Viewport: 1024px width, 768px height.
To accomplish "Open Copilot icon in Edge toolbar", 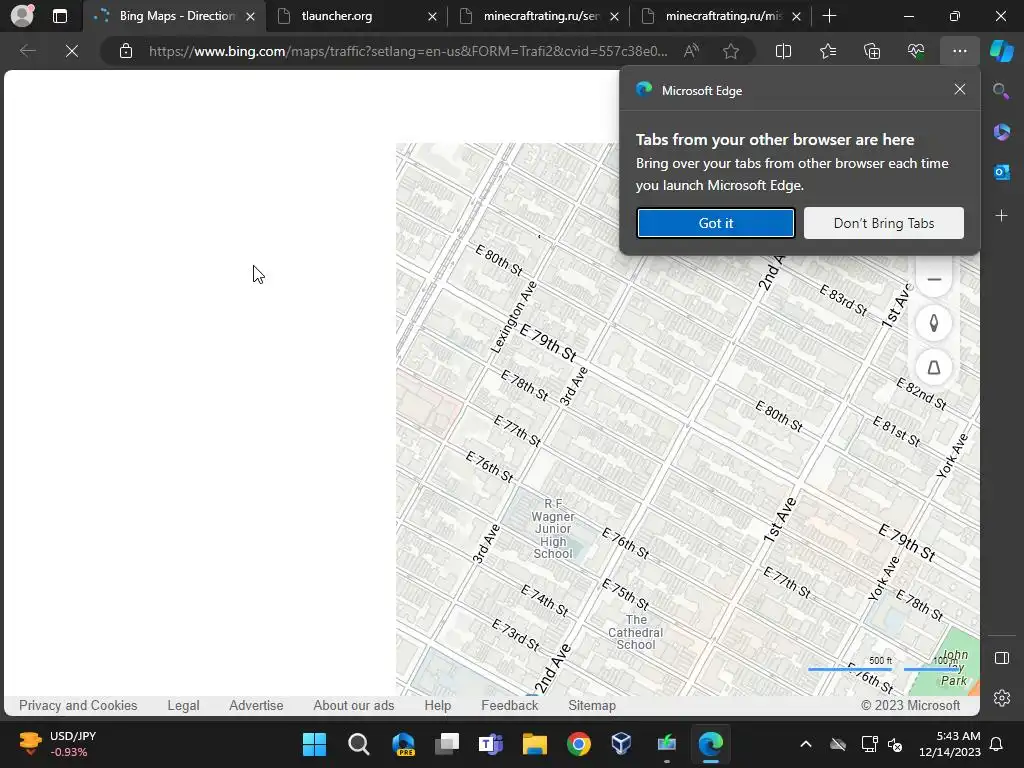I will point(1001,51).
